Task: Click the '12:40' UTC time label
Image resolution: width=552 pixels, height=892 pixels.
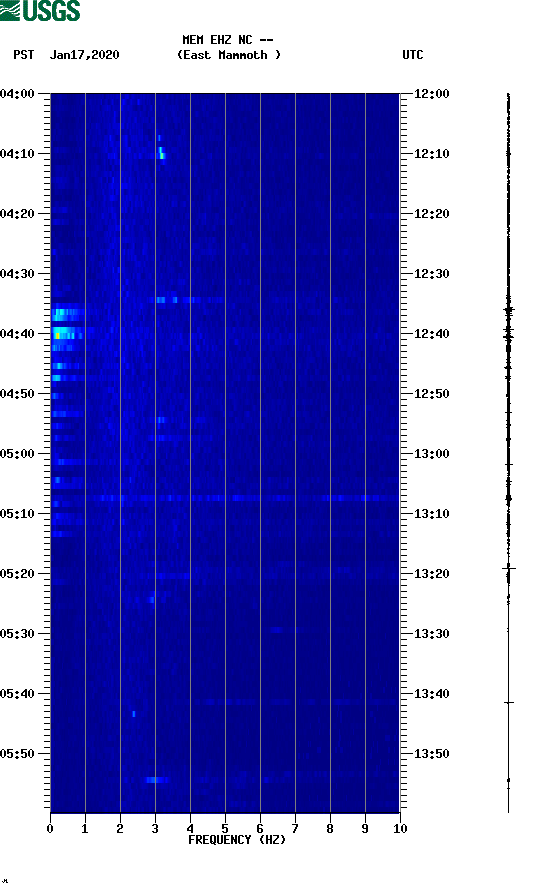Action: 432,334
